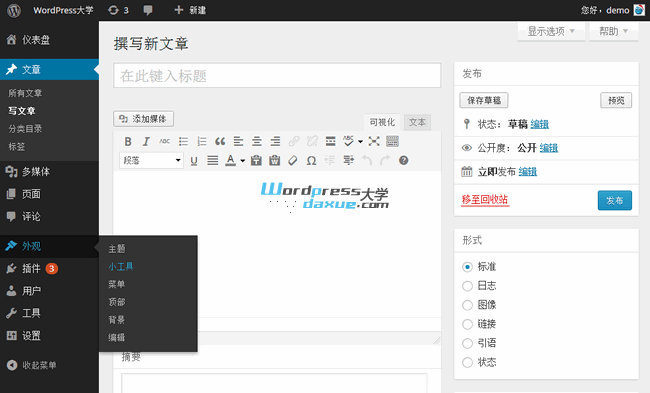Insert or edit link icon
650x393 pixels.
[294, 141]
